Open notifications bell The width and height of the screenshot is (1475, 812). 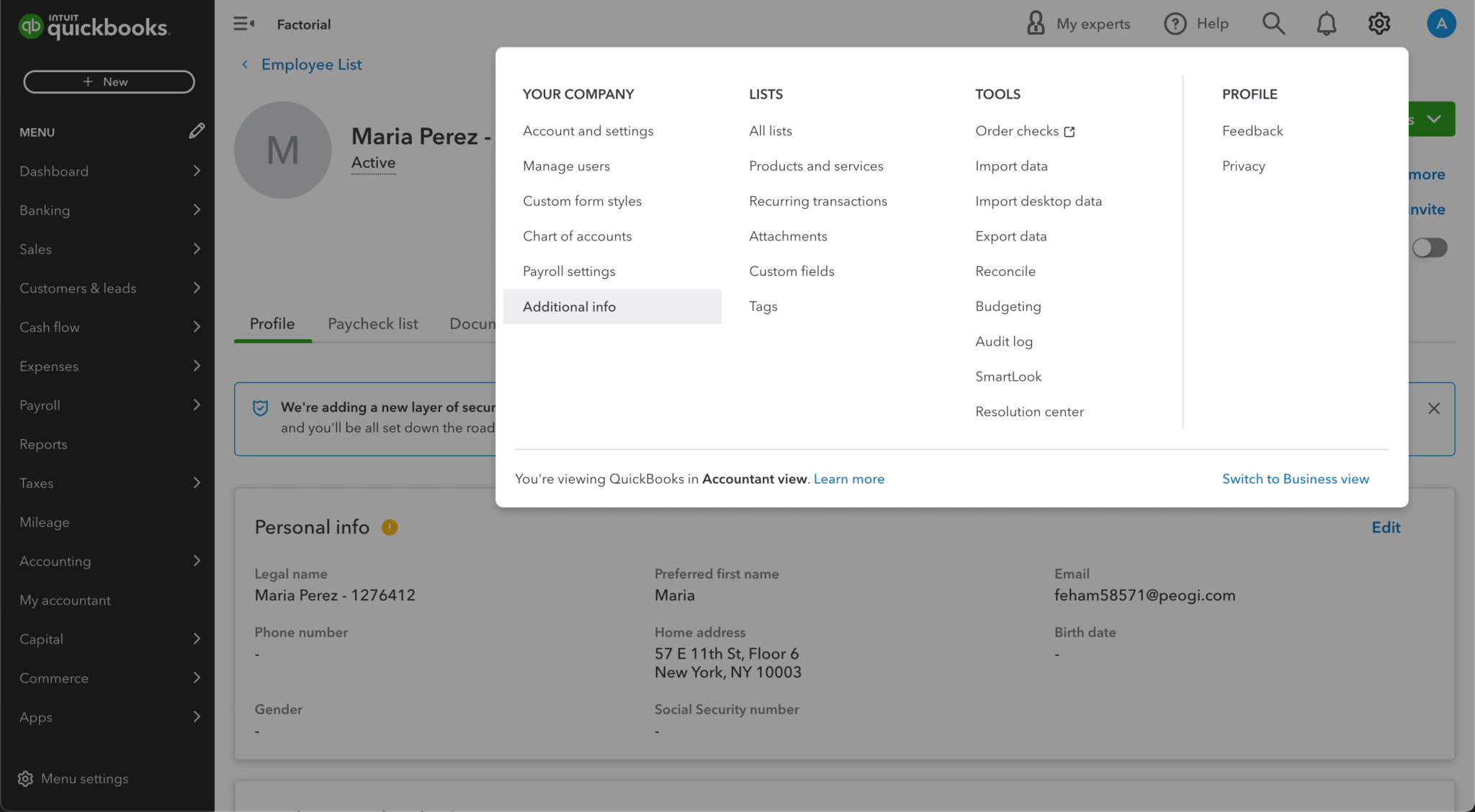(x=1326, y=23)
